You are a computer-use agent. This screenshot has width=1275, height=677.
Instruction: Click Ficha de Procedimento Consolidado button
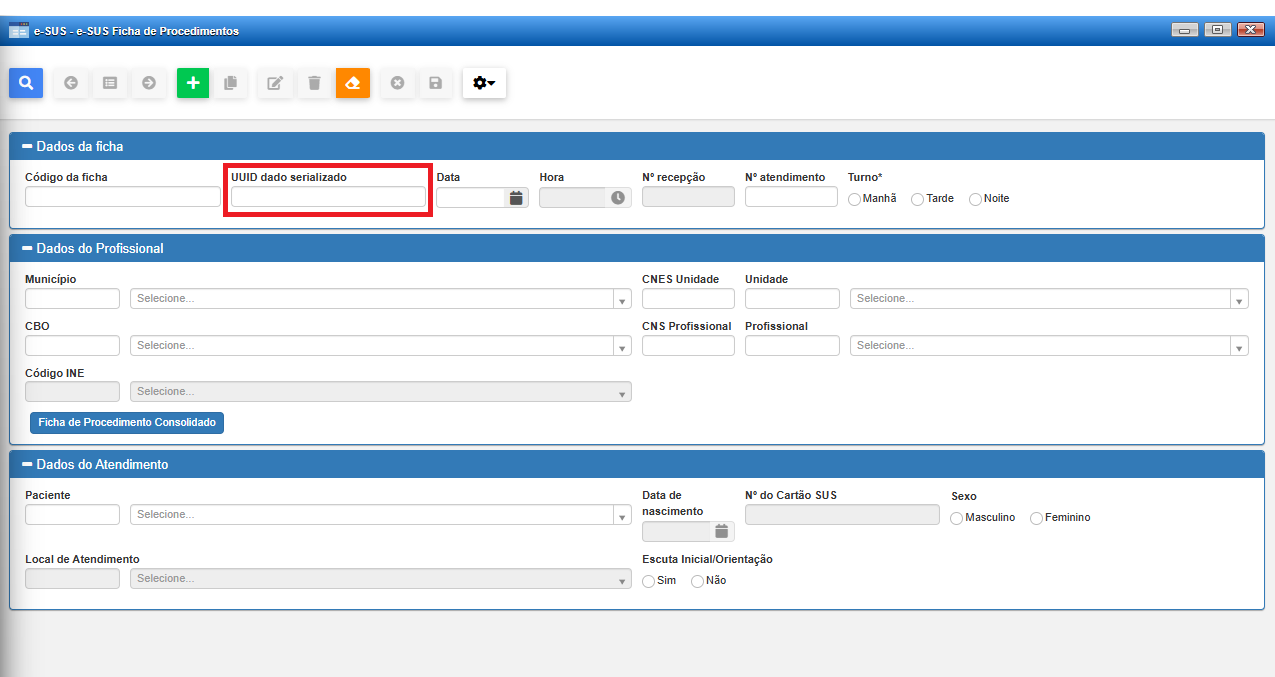pos(127,423)
